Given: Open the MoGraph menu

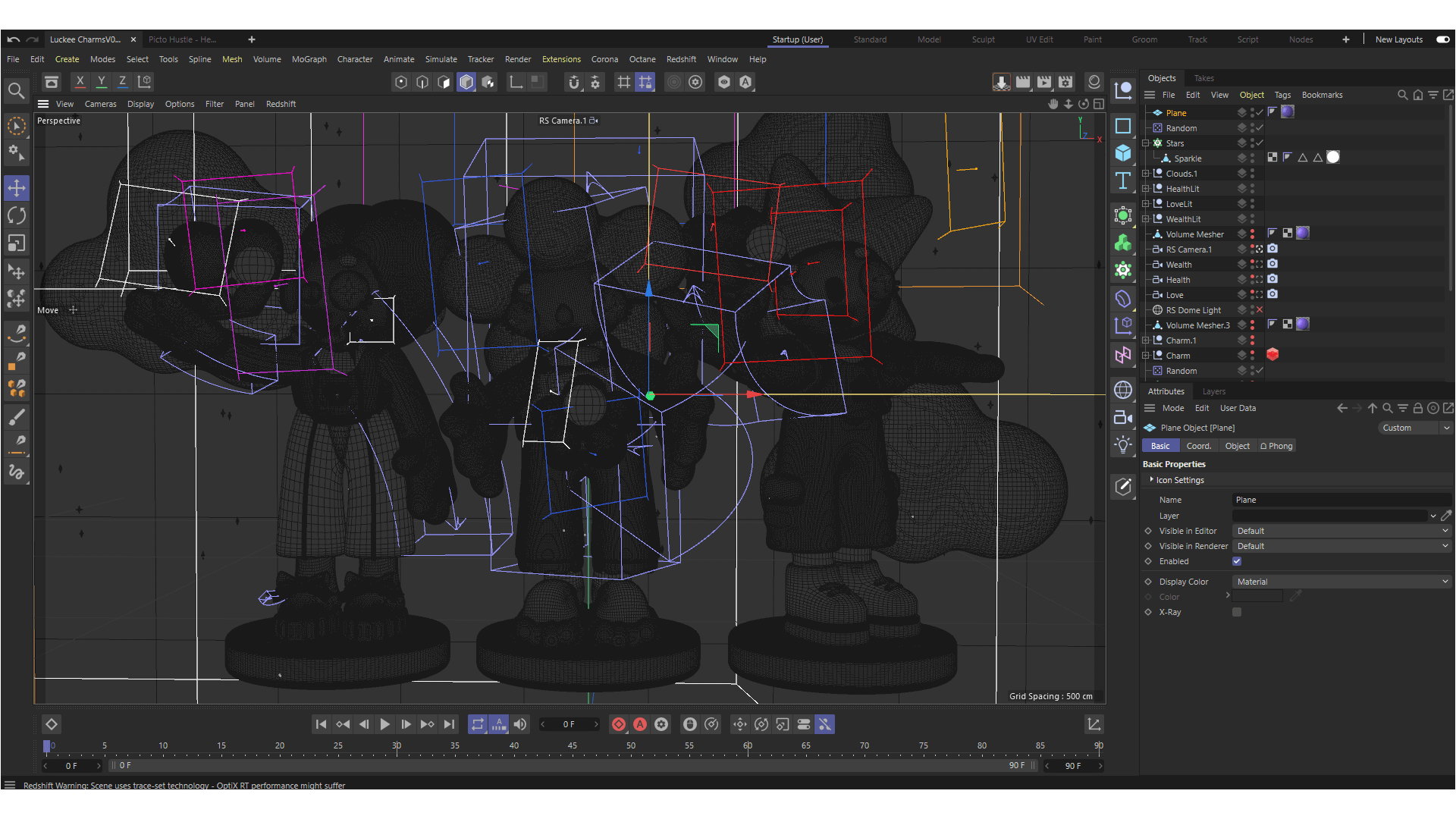Looking at the screenshot, I should 309,59.
